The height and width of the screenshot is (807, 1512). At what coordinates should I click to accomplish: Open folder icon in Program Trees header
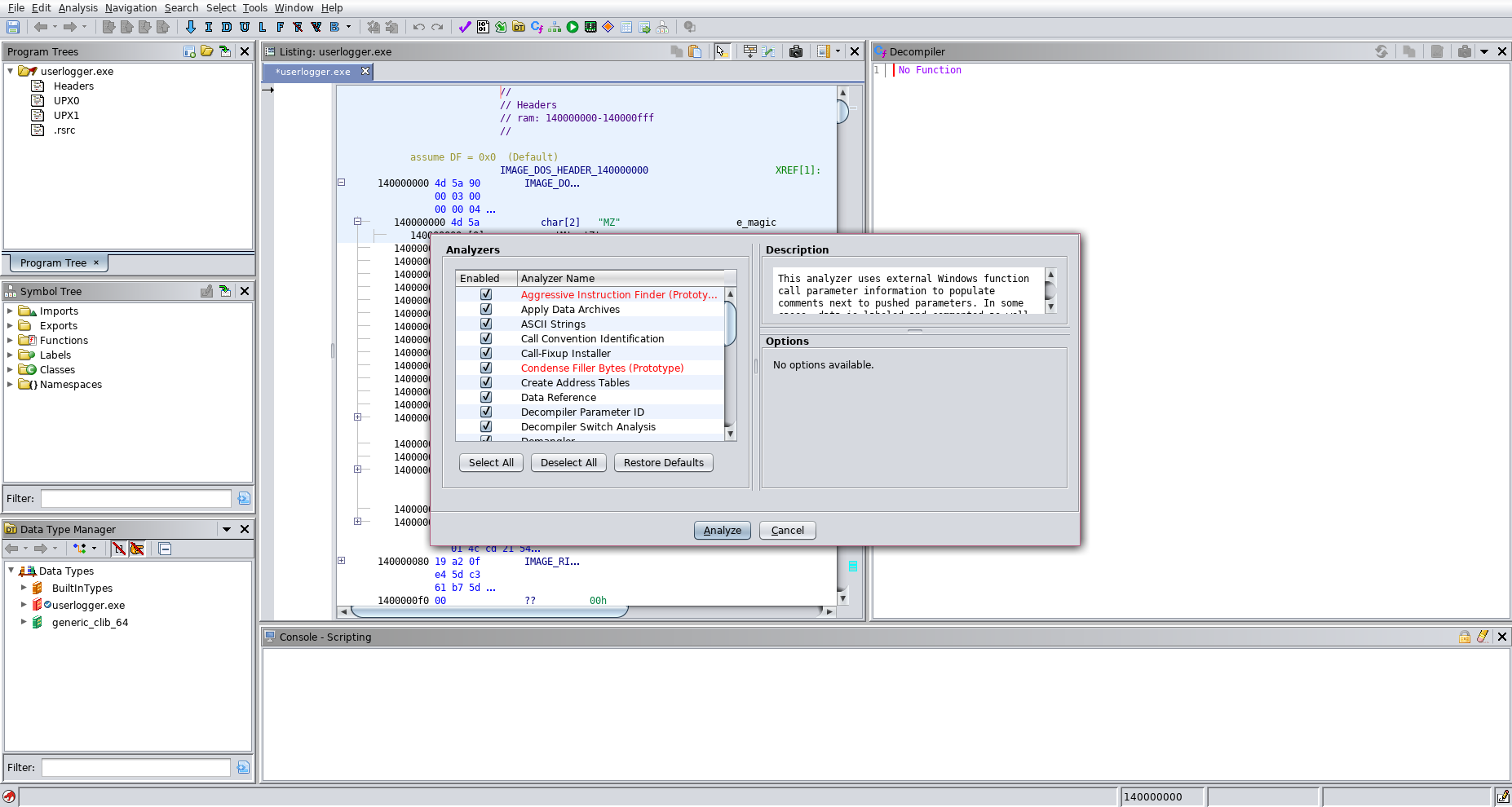pyautogui.click(x=207, y=51)
